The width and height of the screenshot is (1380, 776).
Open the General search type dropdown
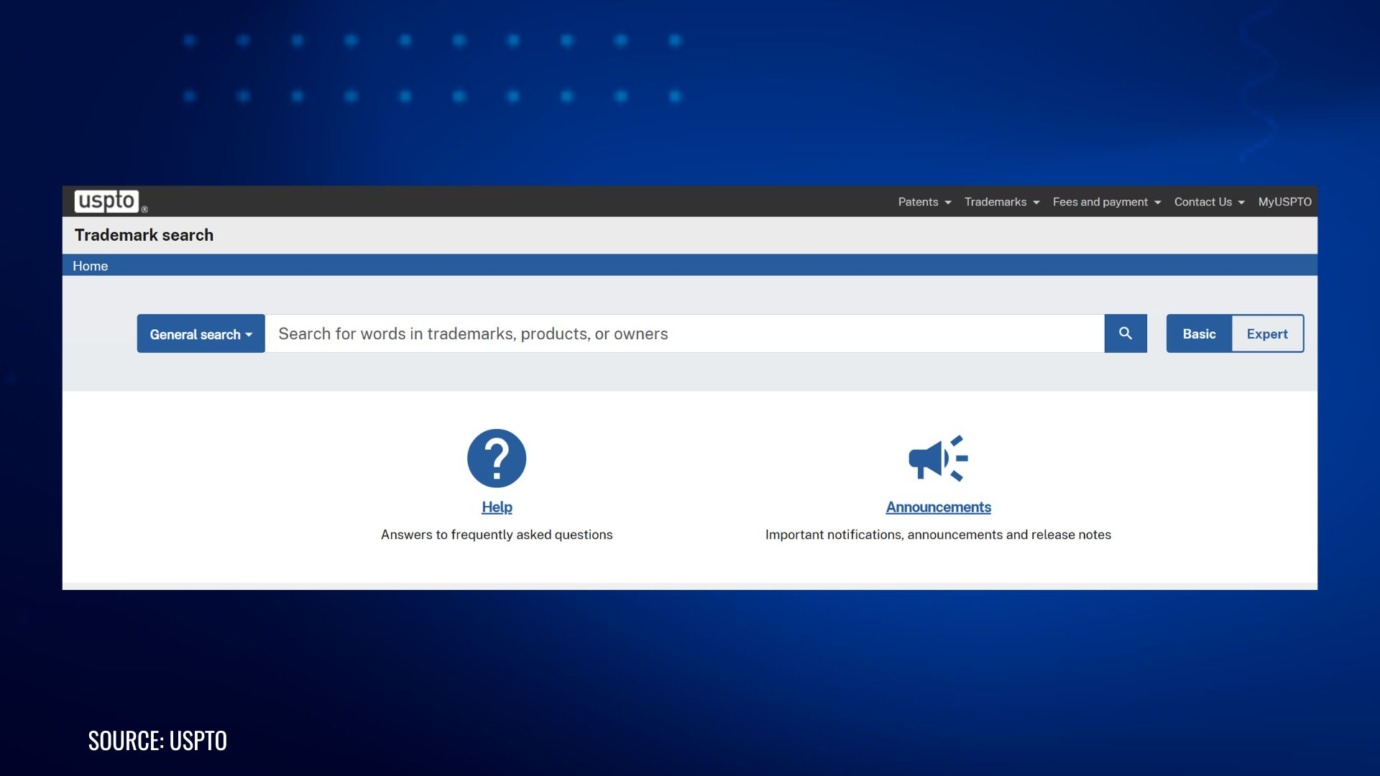[x=200, y=333]
